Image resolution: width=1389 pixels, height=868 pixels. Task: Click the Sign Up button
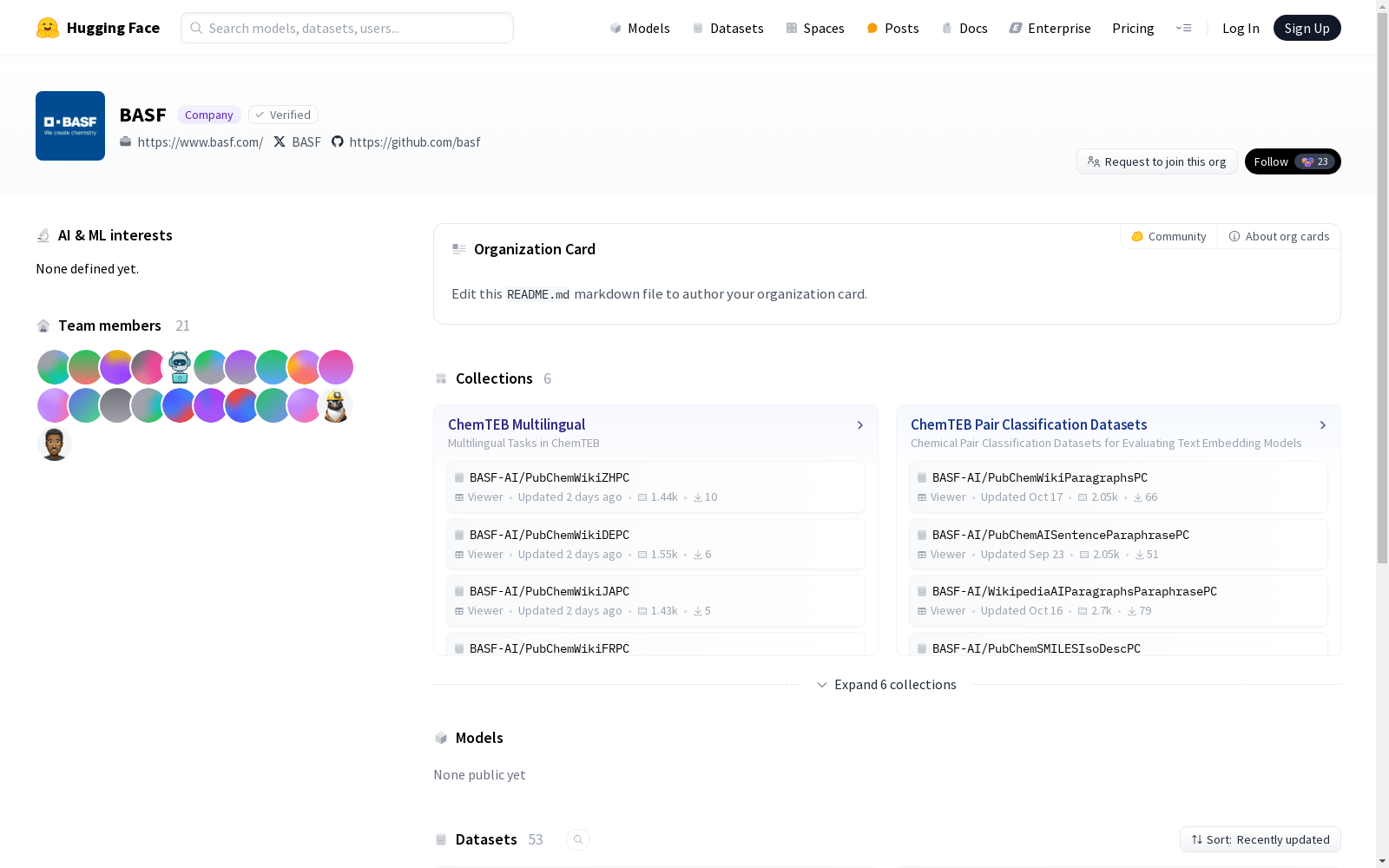(x=1307, y=28)
